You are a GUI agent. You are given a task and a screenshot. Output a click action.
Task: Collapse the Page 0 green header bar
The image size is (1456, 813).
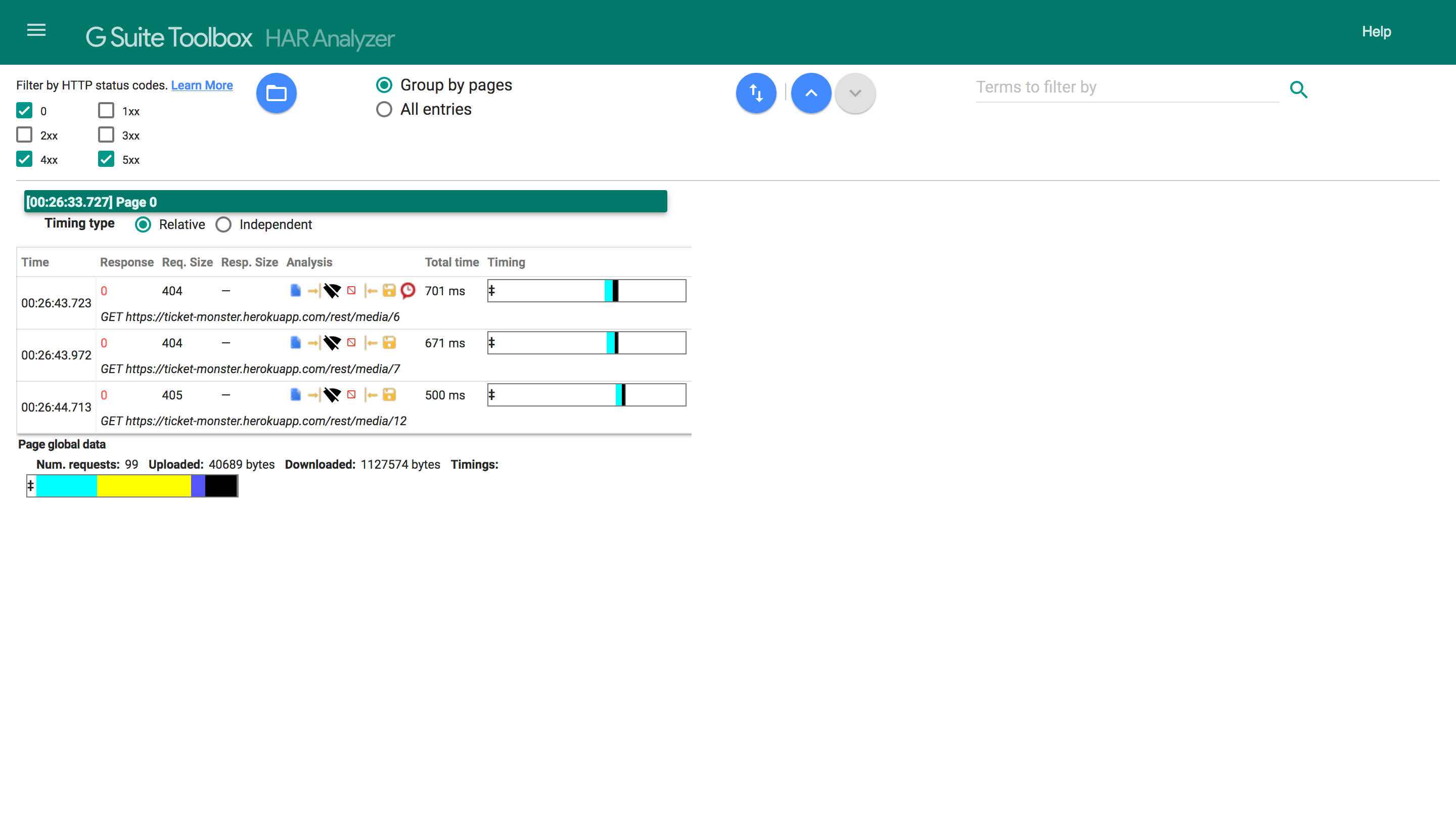pos(345,202)
